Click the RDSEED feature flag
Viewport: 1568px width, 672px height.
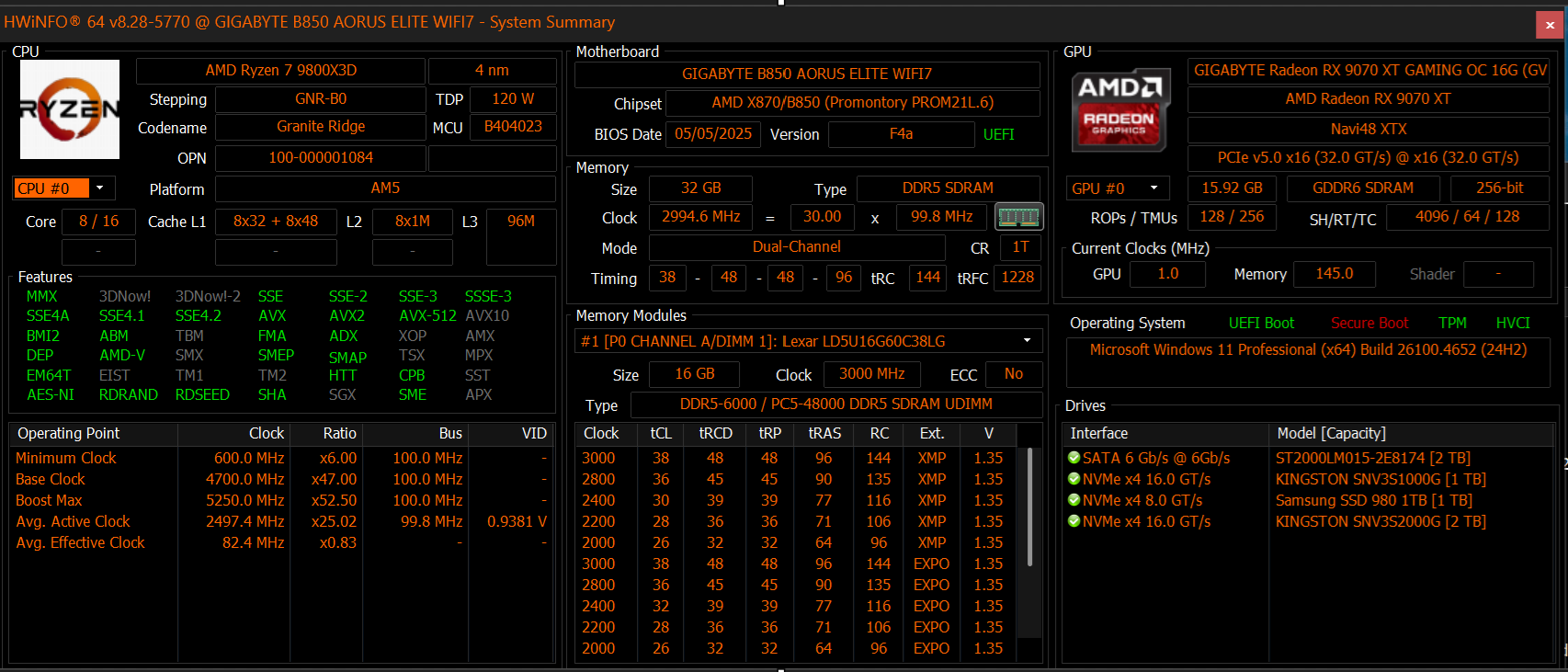[202, 395]
